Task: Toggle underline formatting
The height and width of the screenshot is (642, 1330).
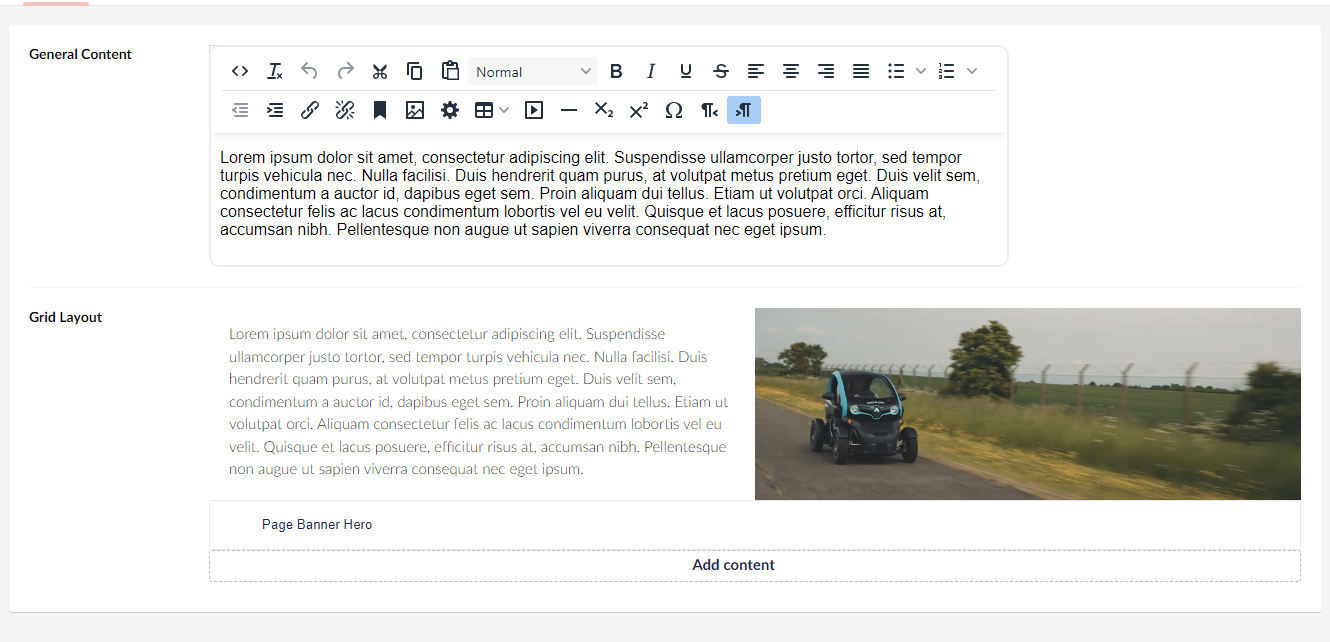Action: 686,71
